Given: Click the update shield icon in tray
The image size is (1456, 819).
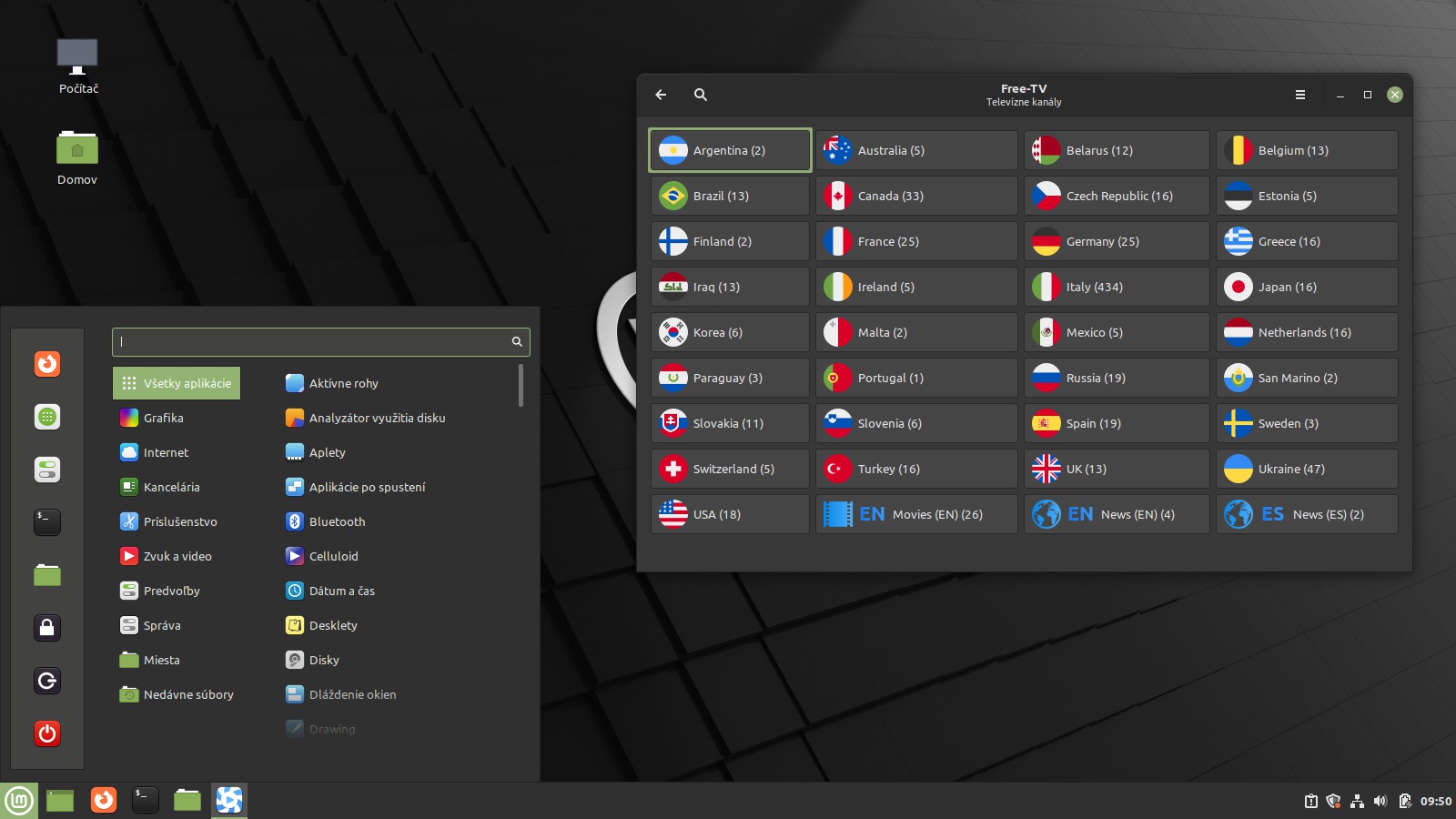Looking at the screenshot, I should [1334, 802].
